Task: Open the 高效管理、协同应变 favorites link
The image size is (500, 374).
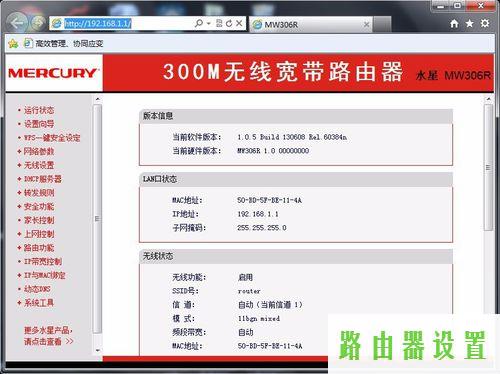Action: coord(64,43)
